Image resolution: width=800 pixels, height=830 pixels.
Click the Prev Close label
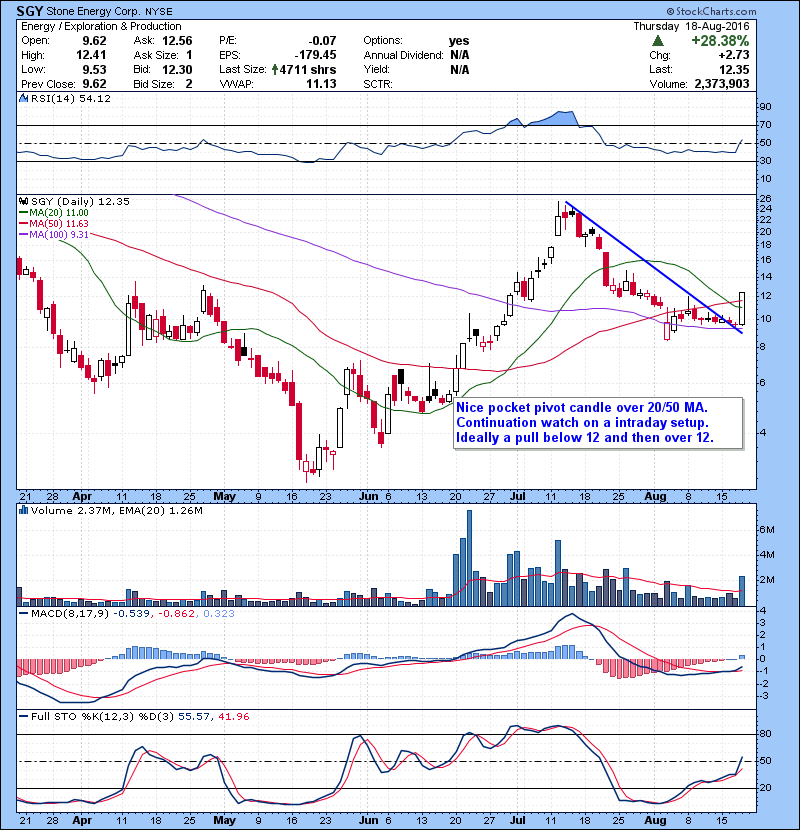[x=49, y=84]
